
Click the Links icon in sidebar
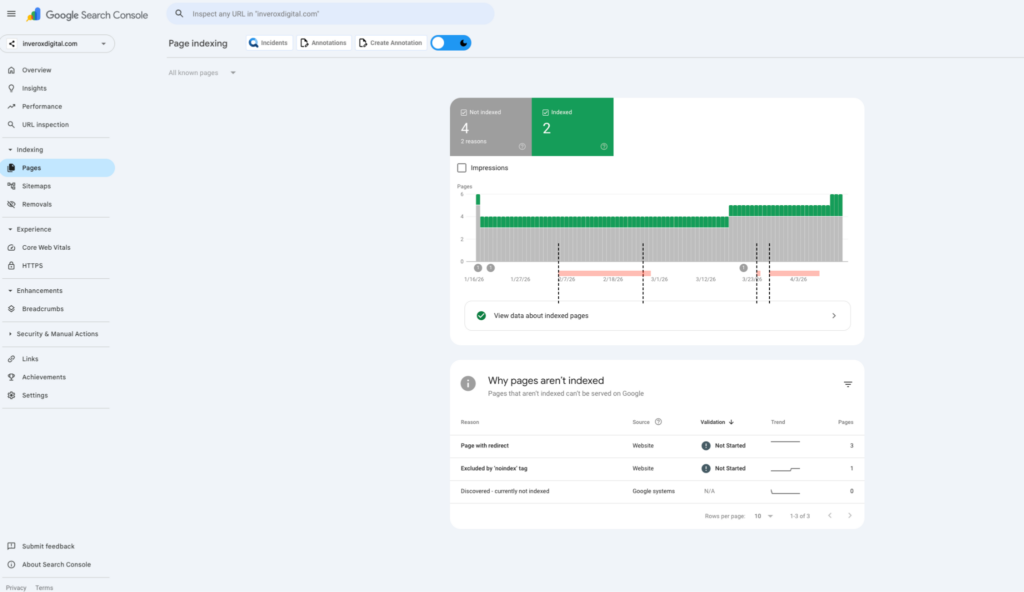tap(11, 359)
